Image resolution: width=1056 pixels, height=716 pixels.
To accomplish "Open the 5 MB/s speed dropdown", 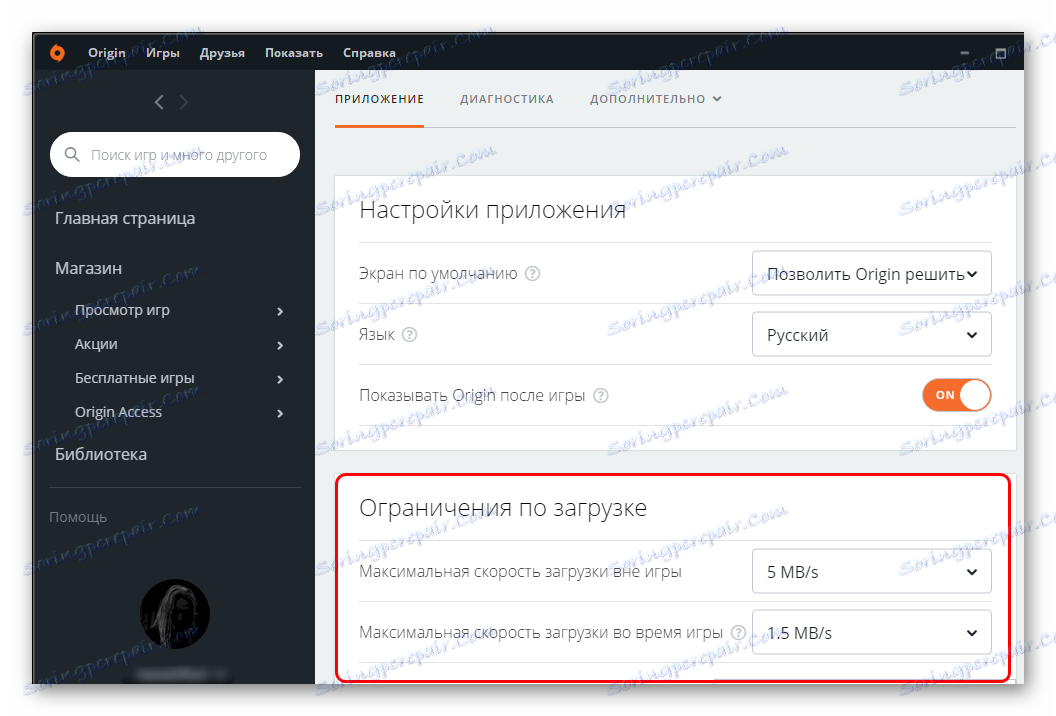I will click(871, 571).
